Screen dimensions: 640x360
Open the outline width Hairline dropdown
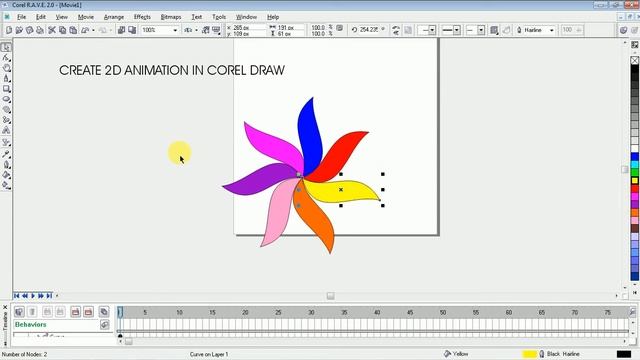(551, 30)
